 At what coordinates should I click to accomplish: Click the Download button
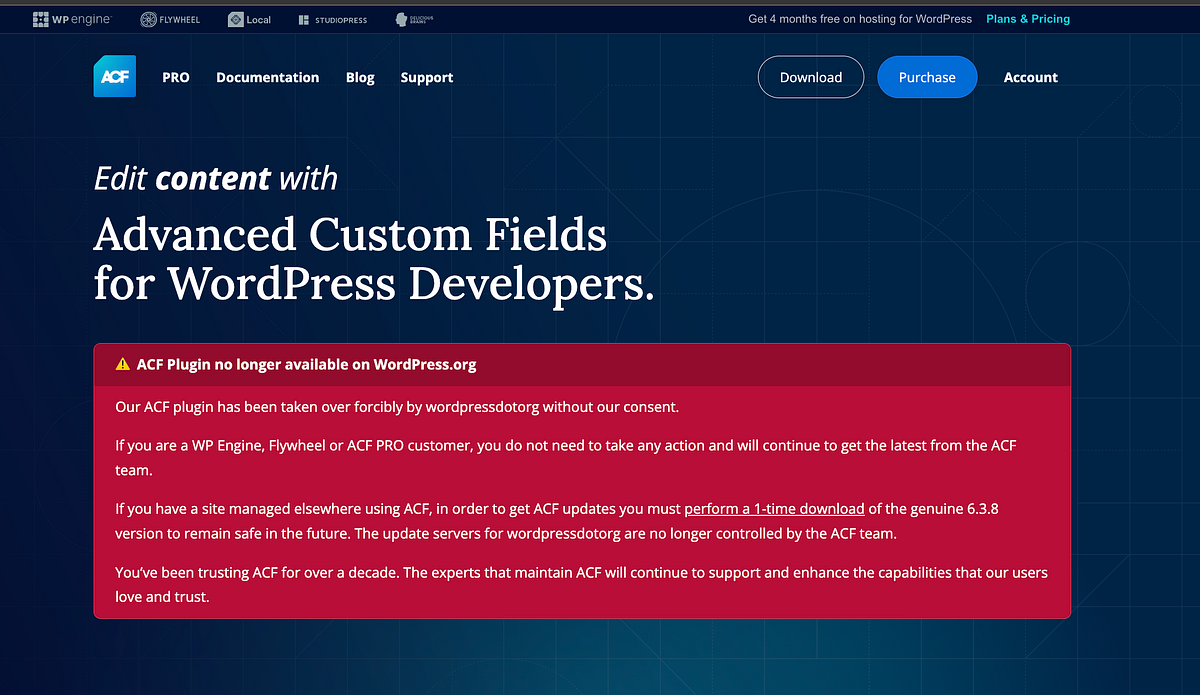810,77
